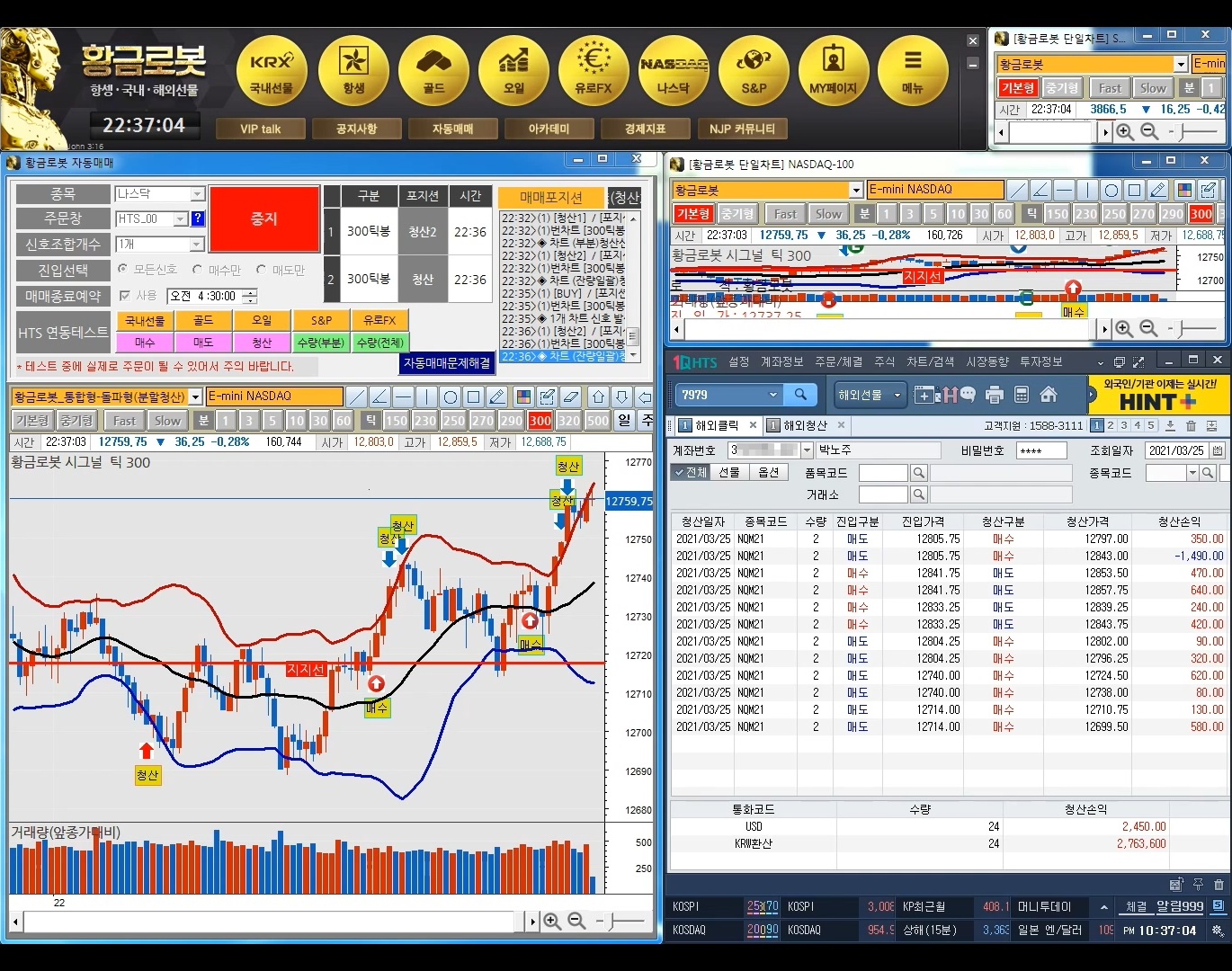
Task: Select the circle drawing tool in main chart
Action: coord(450,396)
